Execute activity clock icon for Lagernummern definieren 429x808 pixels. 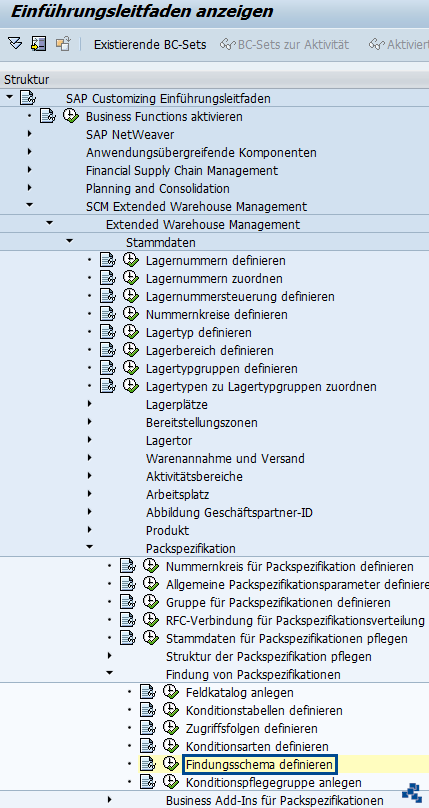pos(131,260)
